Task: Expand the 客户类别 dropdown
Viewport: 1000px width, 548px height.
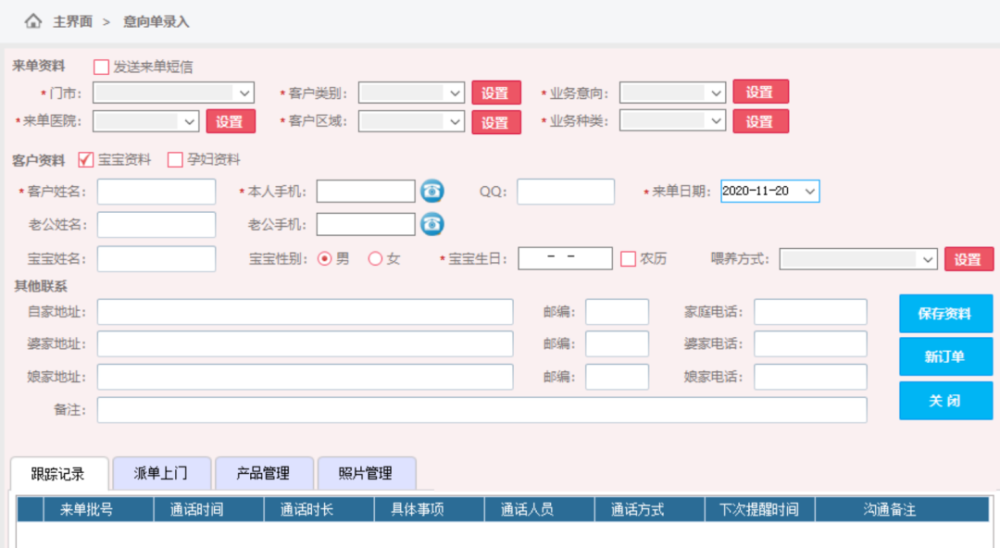Action: [411, 93]
